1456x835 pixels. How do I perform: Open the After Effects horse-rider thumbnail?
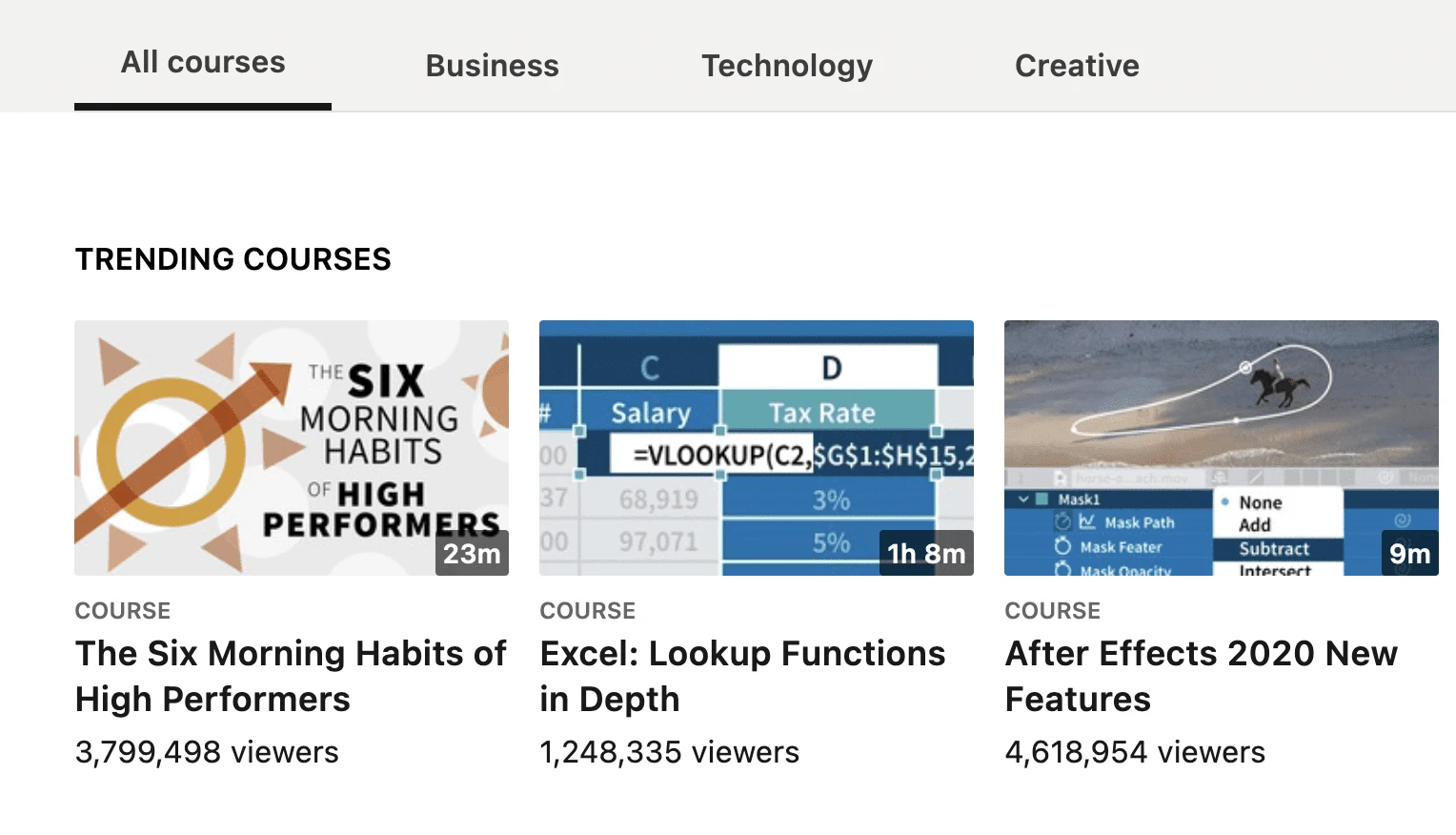1222,448
